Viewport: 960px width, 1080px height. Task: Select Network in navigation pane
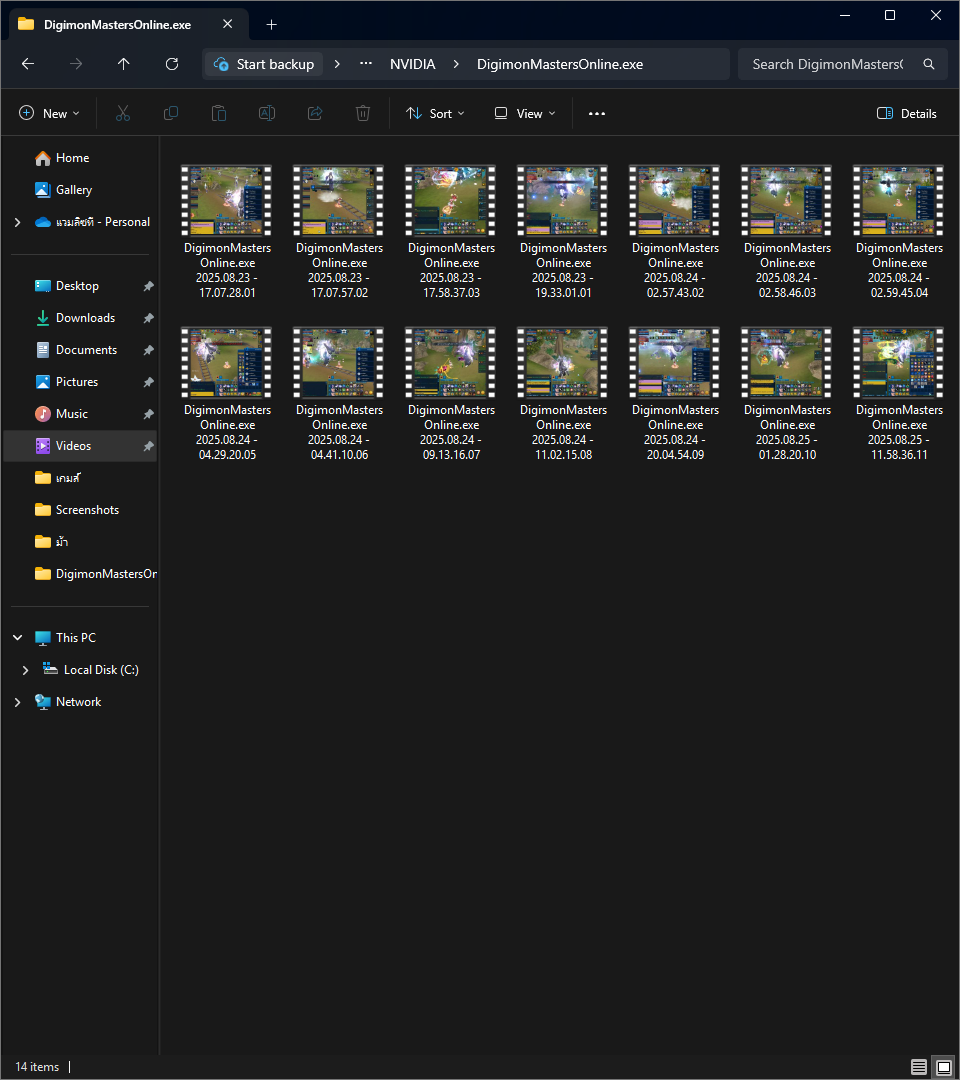[79, 702]
